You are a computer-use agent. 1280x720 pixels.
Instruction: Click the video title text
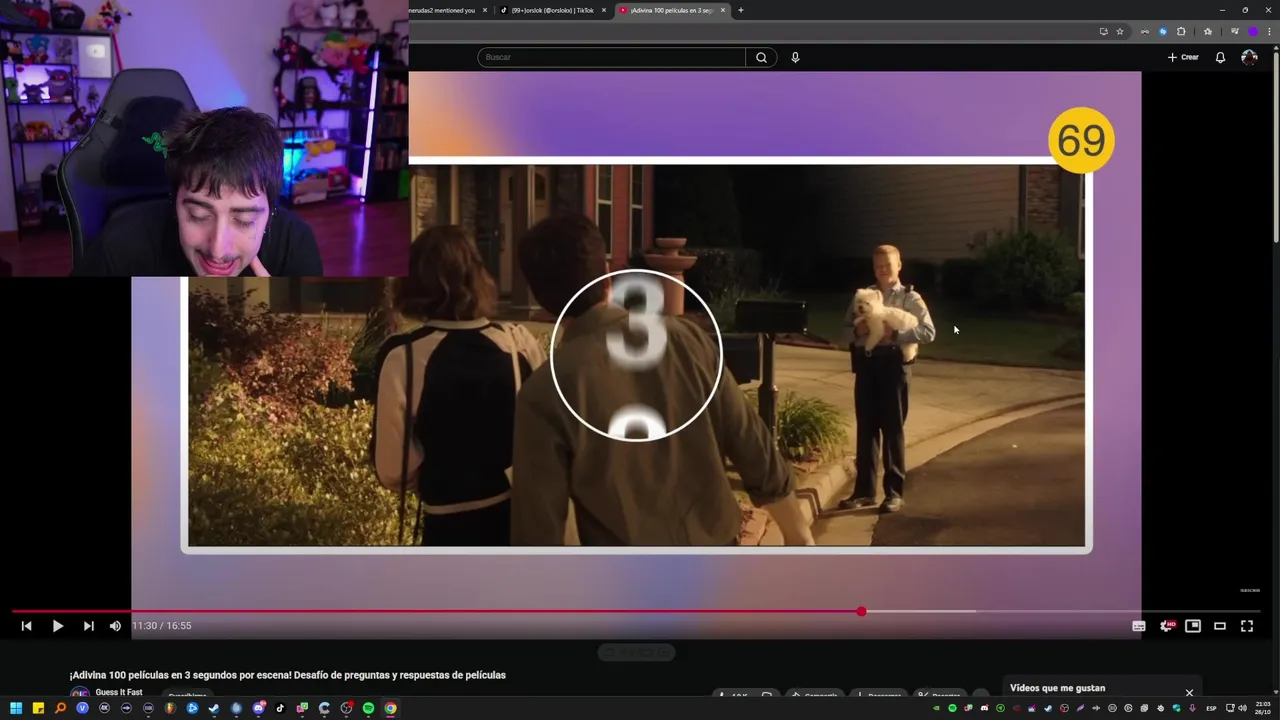(287, 675)
